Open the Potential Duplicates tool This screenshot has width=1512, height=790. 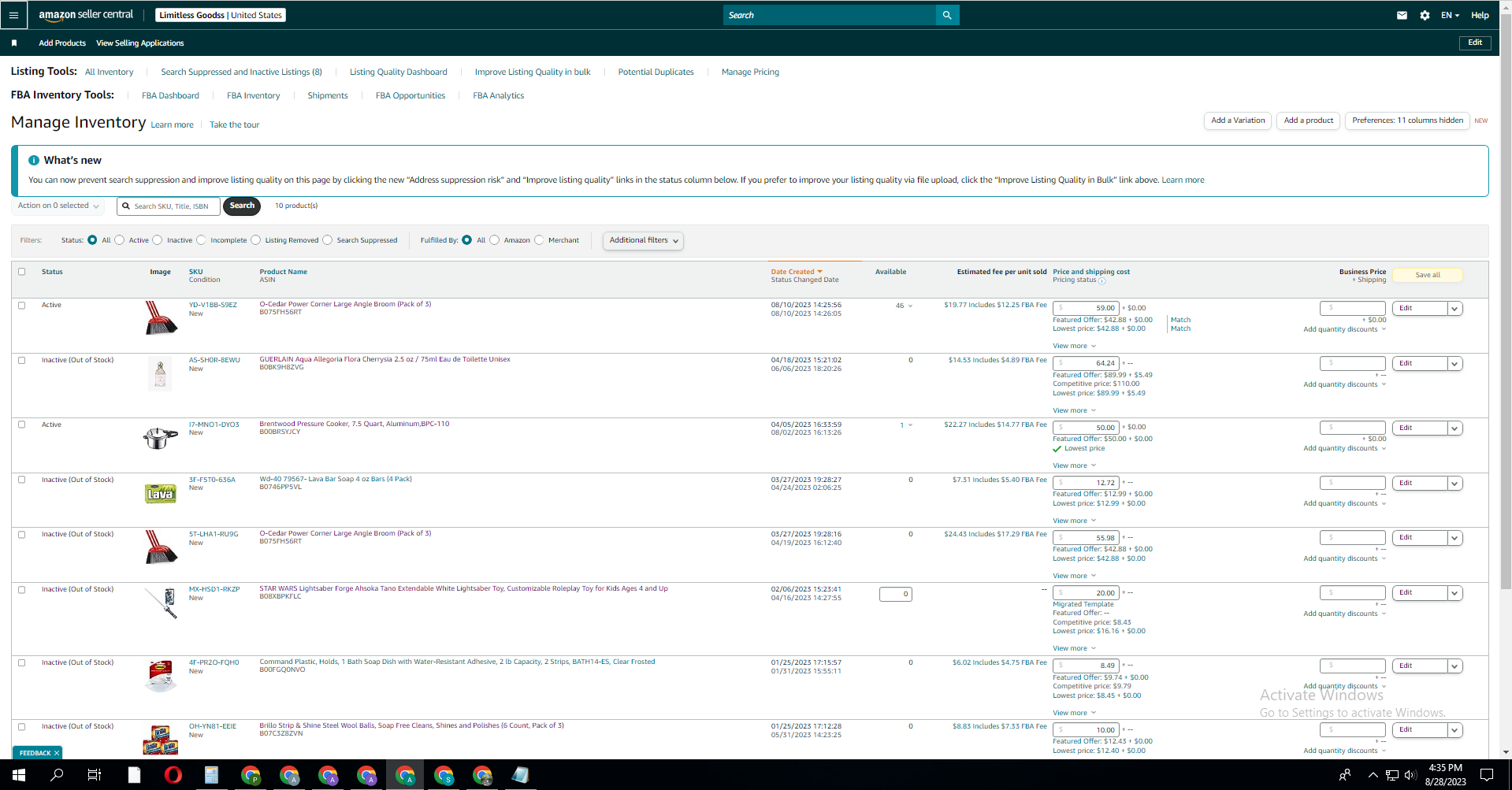click(x=656, y=72)
